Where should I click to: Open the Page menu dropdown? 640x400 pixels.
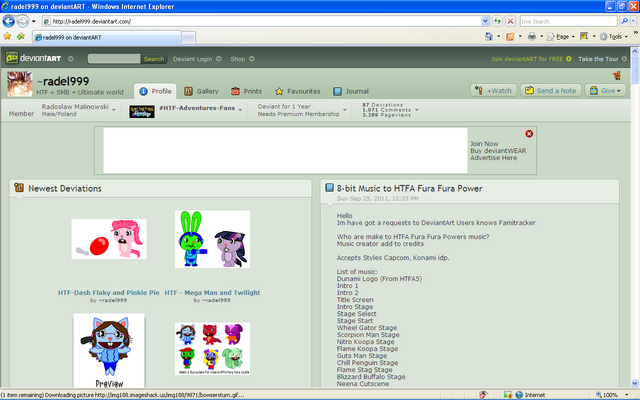[x=561, y=37]
